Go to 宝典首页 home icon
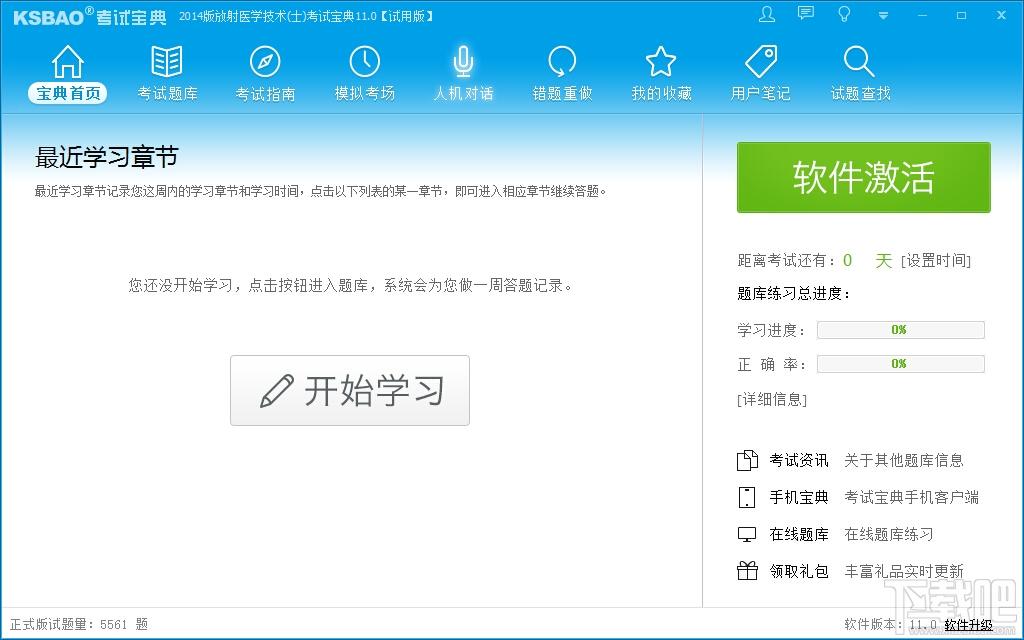The width and height of the screenshot is (1024, 640). pos(67,62)
